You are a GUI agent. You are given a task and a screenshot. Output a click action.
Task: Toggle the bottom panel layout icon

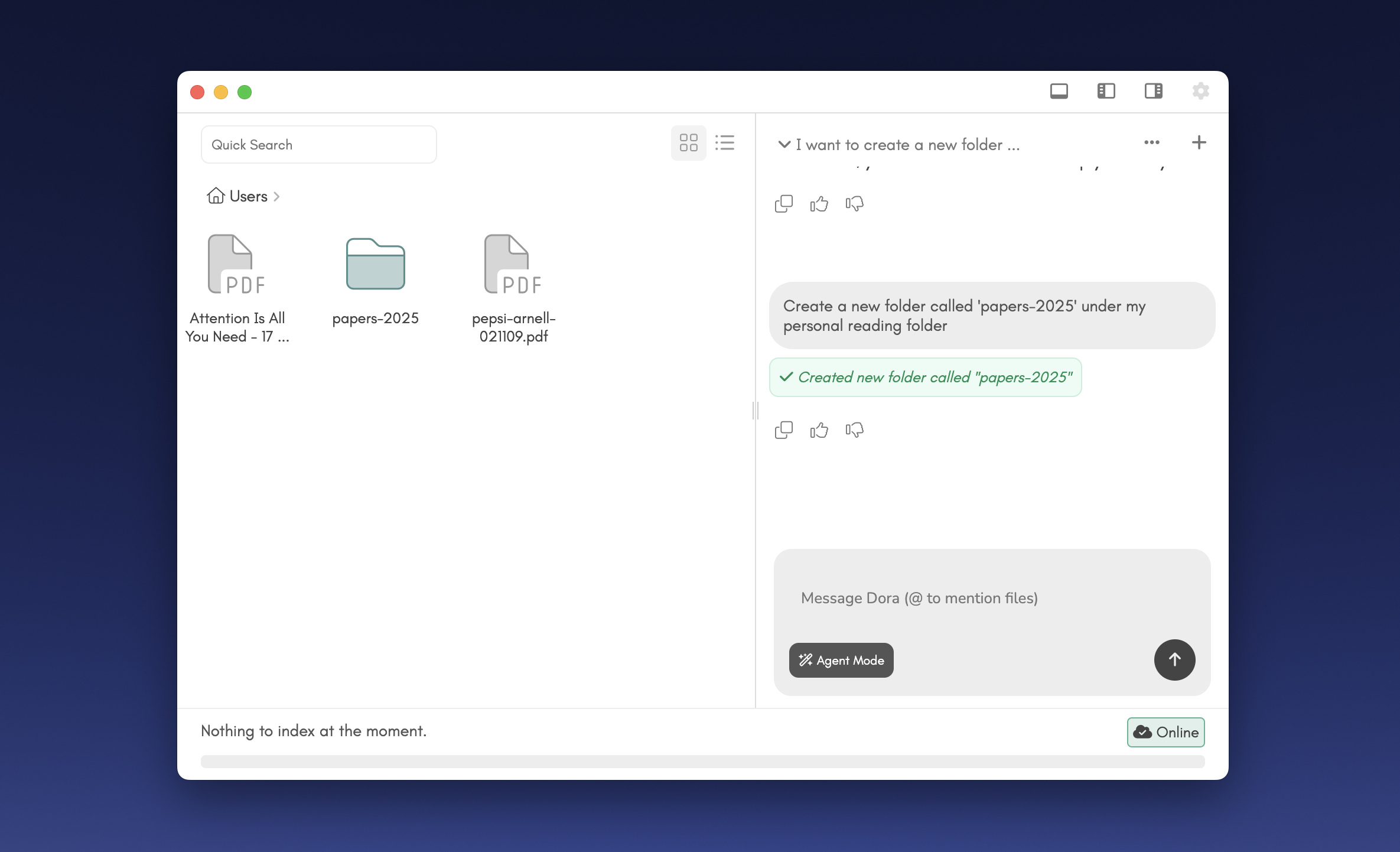(1059, 91)
